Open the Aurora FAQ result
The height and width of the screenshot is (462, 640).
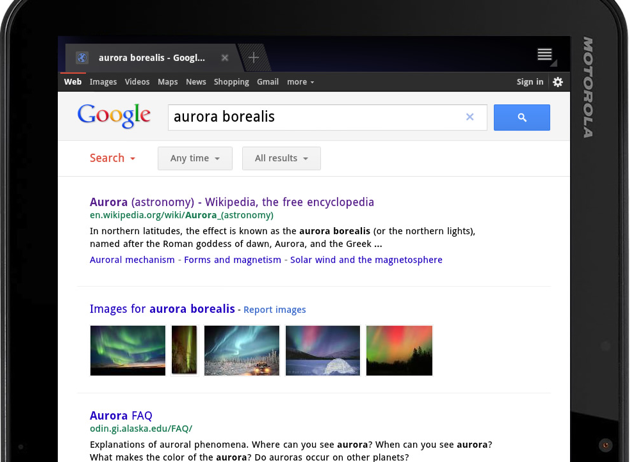[x=121, y=415]
